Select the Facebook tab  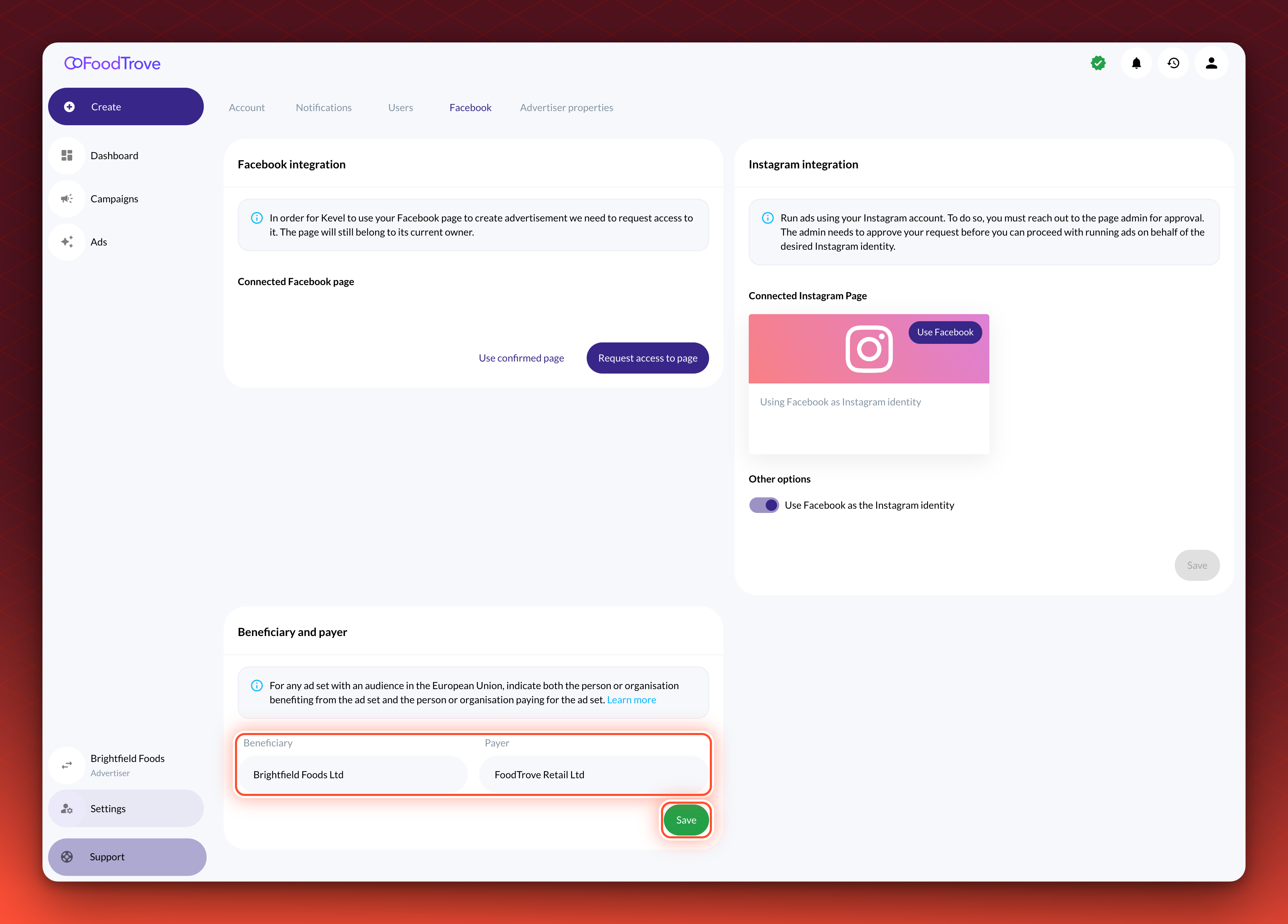coord(470,108)
